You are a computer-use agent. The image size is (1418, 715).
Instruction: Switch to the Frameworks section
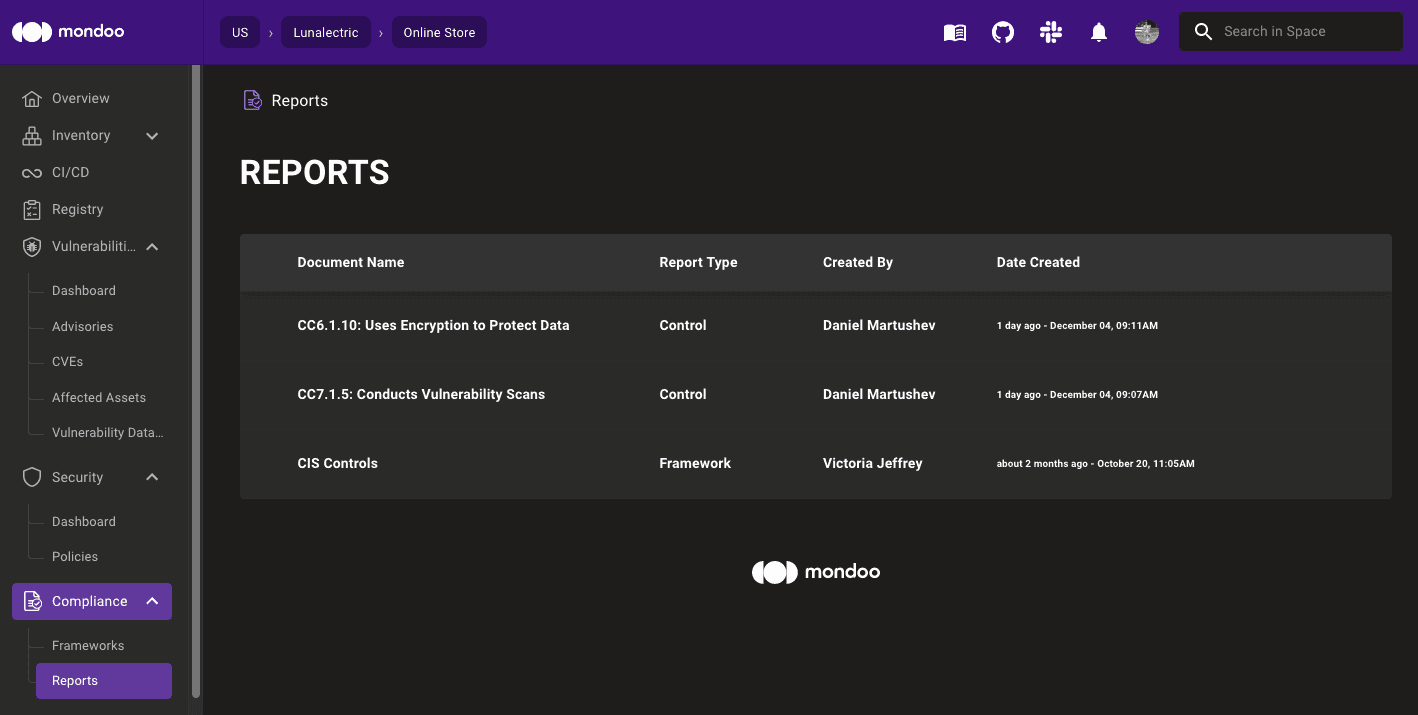(88, 645)
